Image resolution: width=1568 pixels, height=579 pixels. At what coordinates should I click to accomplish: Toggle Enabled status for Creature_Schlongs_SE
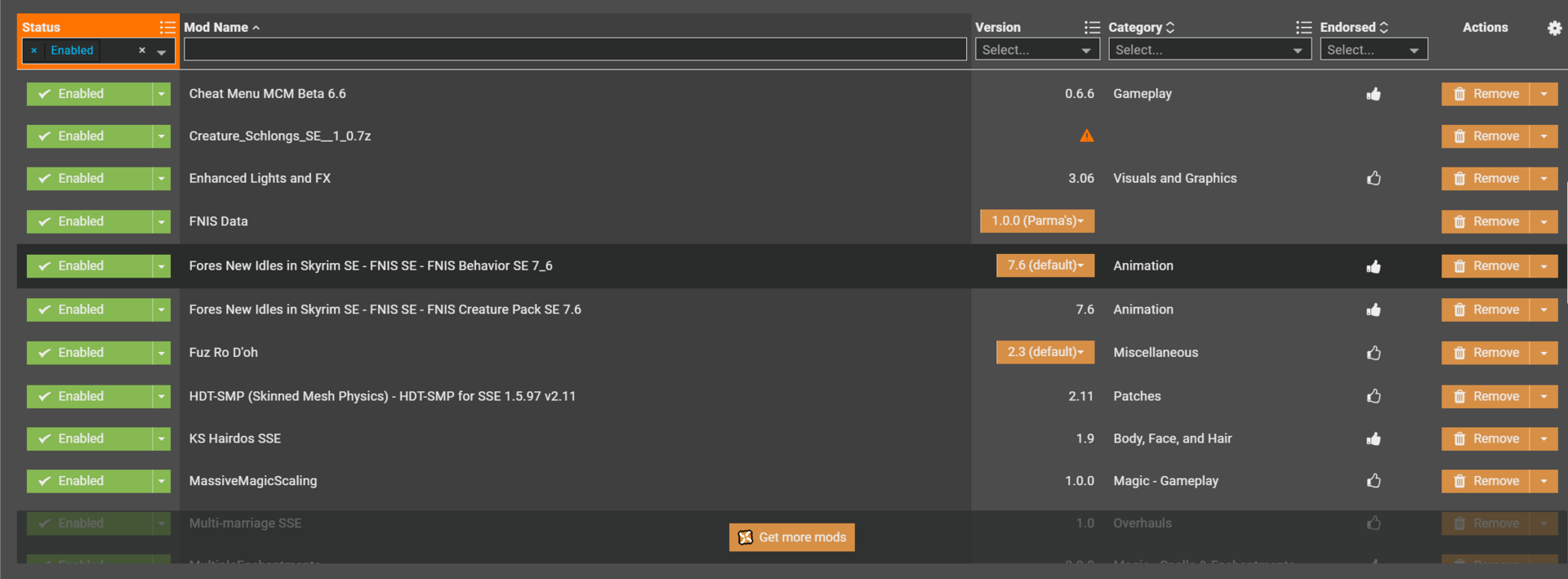pos(89,136)
